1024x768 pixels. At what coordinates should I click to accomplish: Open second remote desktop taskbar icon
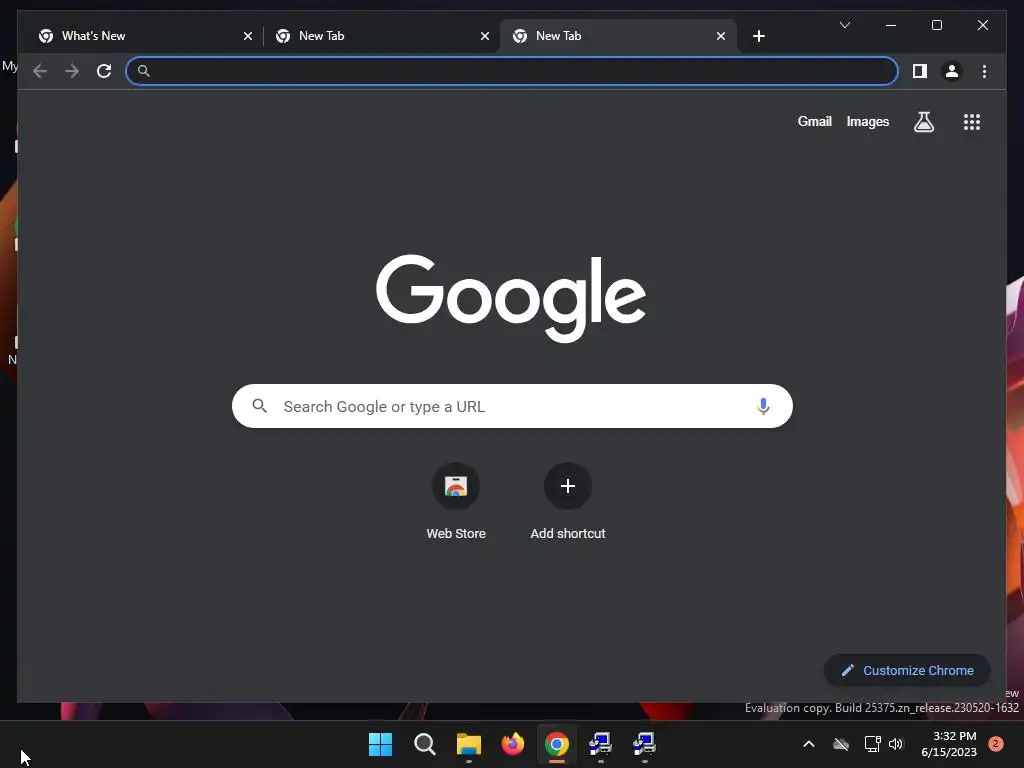[644, 744]
